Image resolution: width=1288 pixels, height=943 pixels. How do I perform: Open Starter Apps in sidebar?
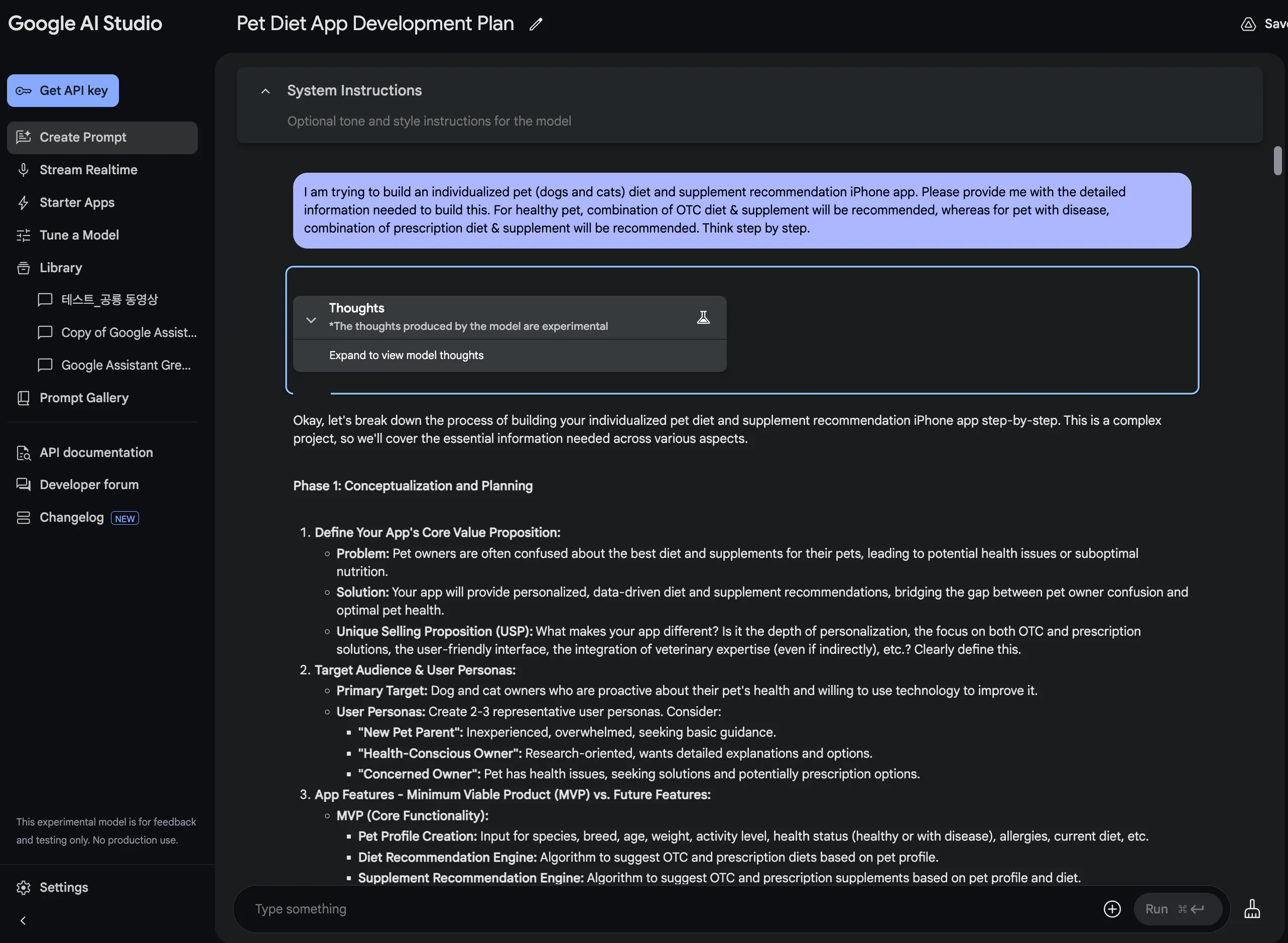click(x=102, y=203)
